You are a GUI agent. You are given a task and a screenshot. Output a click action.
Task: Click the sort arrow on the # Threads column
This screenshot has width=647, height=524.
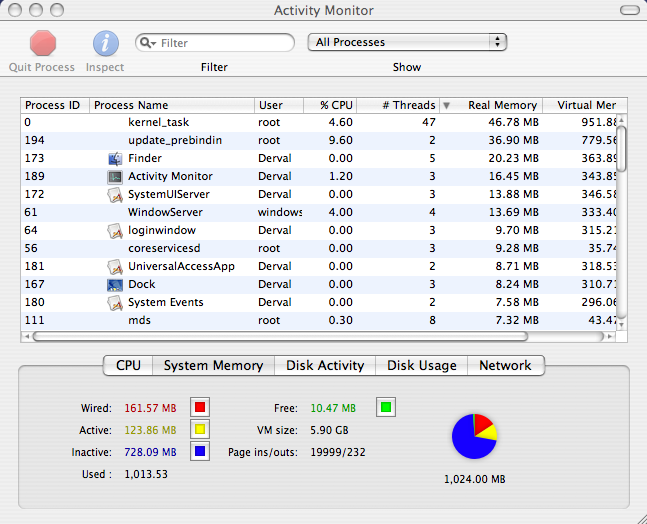(x=446, y=106)
